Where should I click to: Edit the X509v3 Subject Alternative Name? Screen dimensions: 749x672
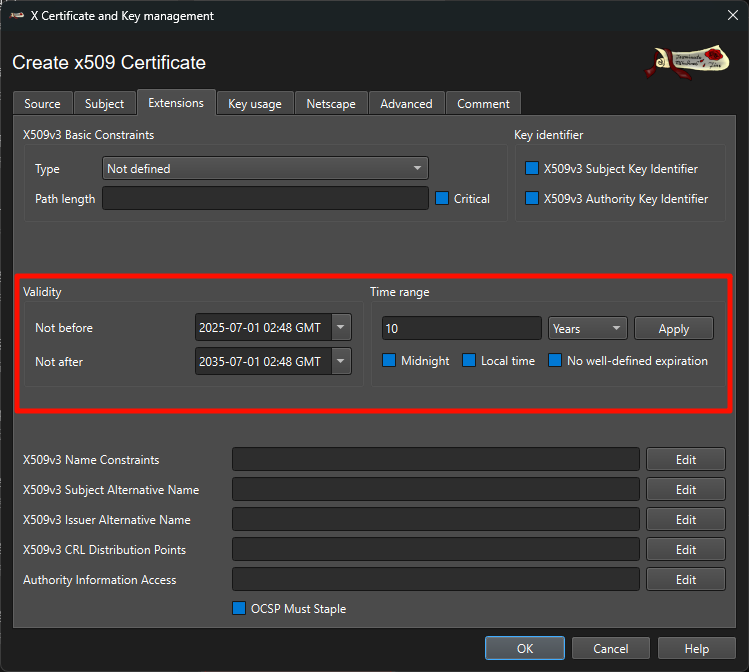pos(685,489)
